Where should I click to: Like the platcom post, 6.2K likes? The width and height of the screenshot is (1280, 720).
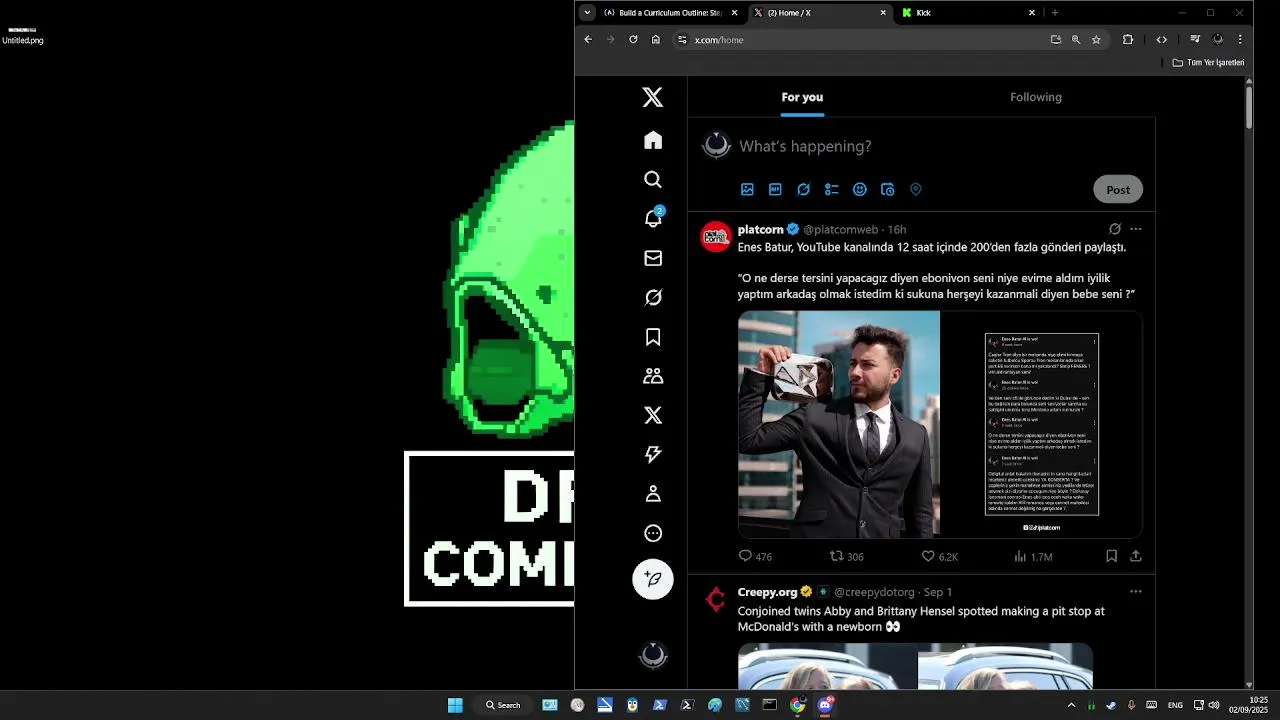tap(939, 556)
